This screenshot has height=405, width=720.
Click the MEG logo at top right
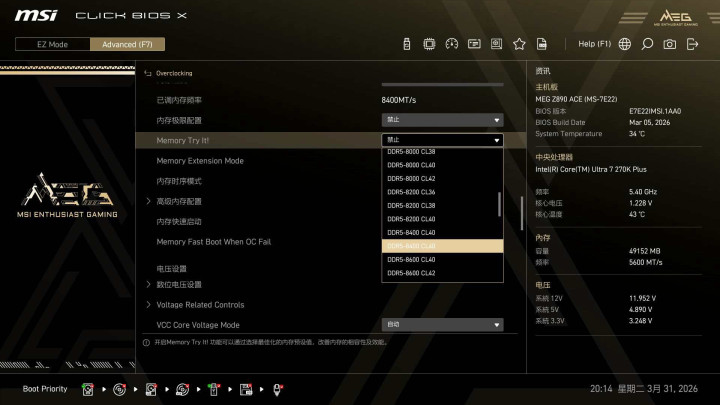675,17
